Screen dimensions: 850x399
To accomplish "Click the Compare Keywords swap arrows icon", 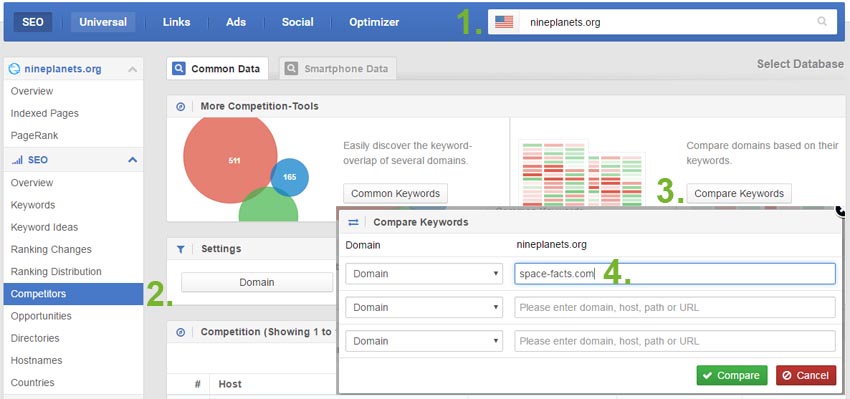I will [353, 222].
